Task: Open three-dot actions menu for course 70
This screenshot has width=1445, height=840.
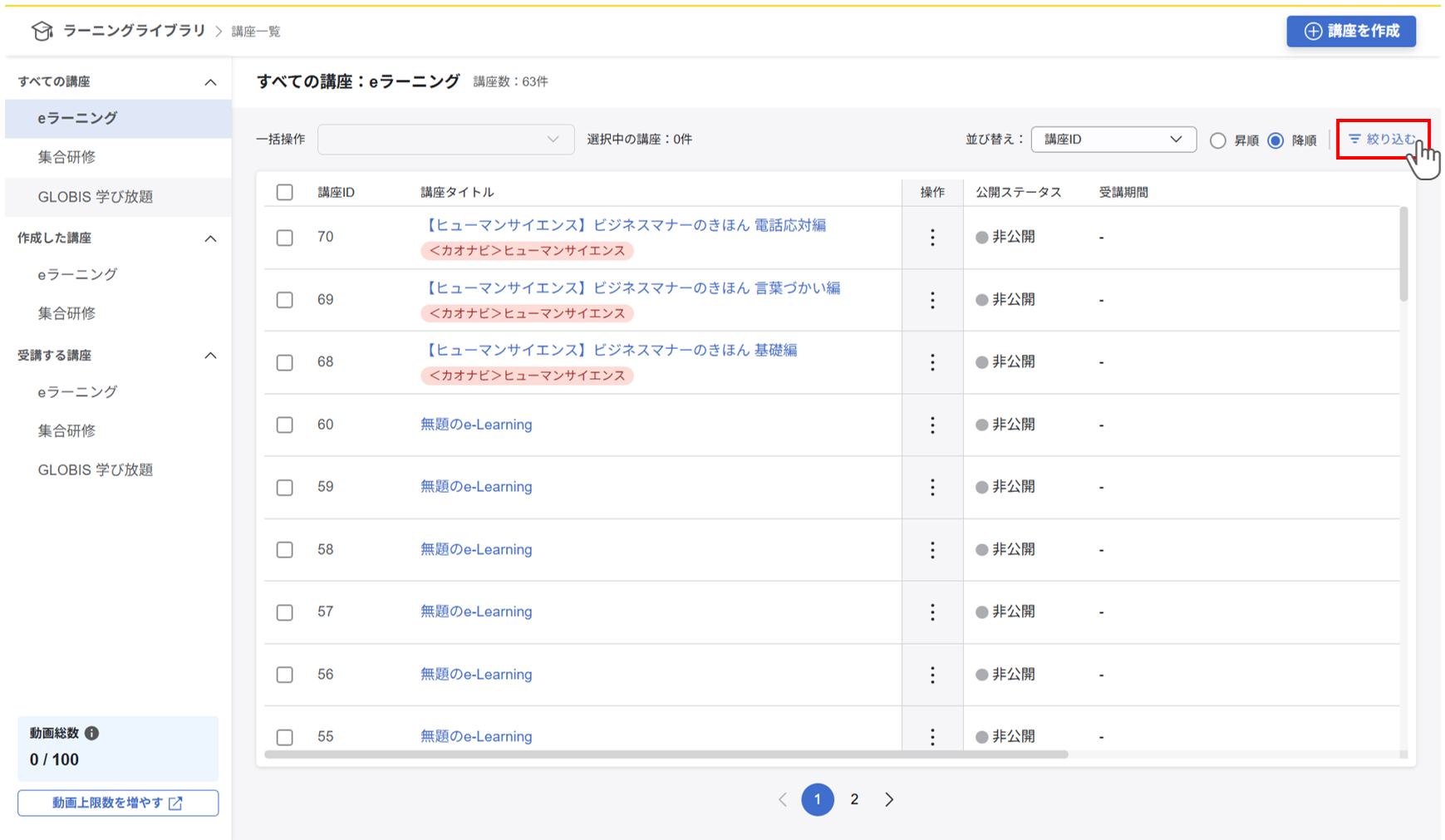Action: (x=932, y=238)
